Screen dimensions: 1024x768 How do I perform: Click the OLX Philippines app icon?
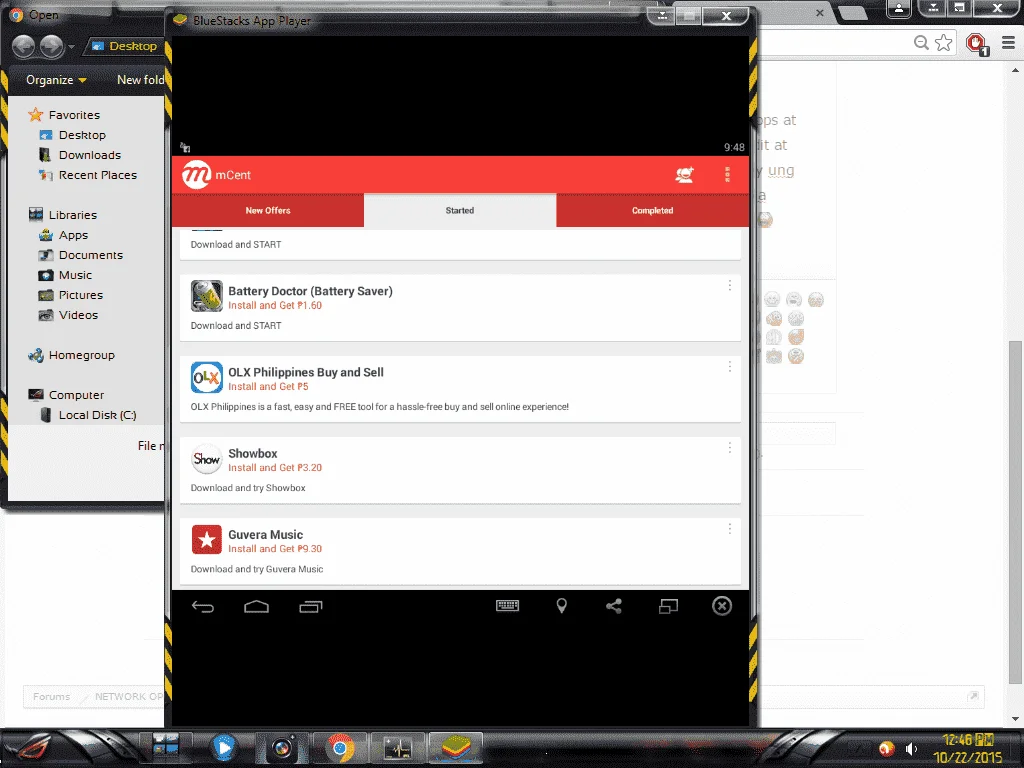click(x=206, y=377)
